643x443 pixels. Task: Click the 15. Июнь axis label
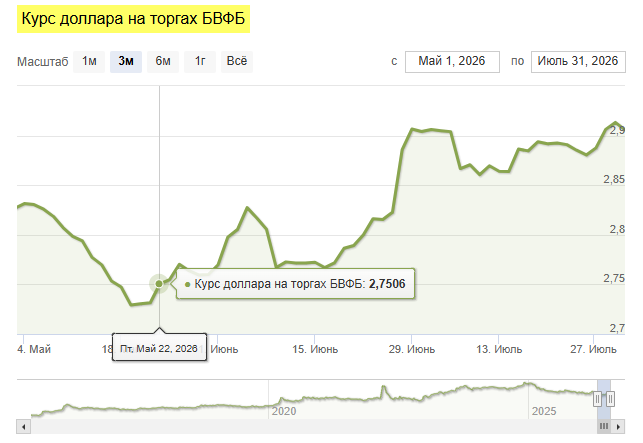click(x=315, y=349)
